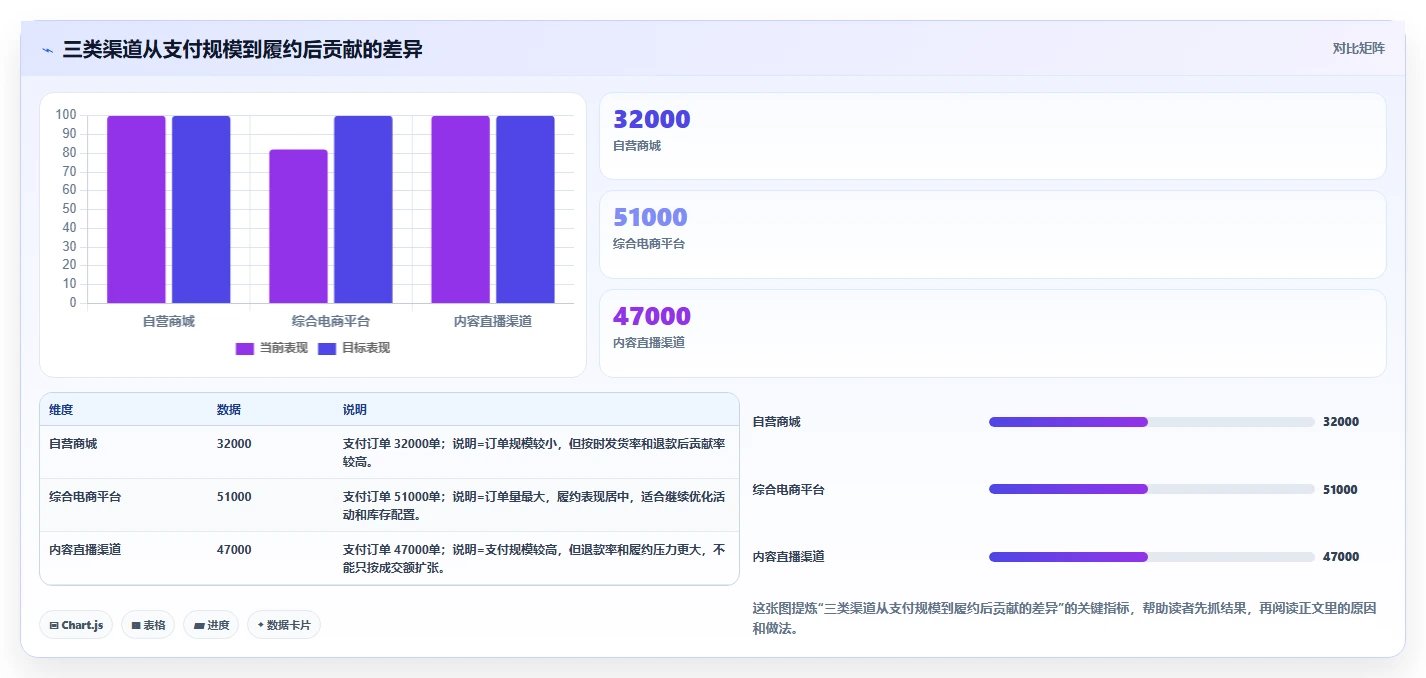This screenshot has width=1426, height=678.
Task: Select the 综合电商平台 cell in the table
Action: click(x=85, y=496)
